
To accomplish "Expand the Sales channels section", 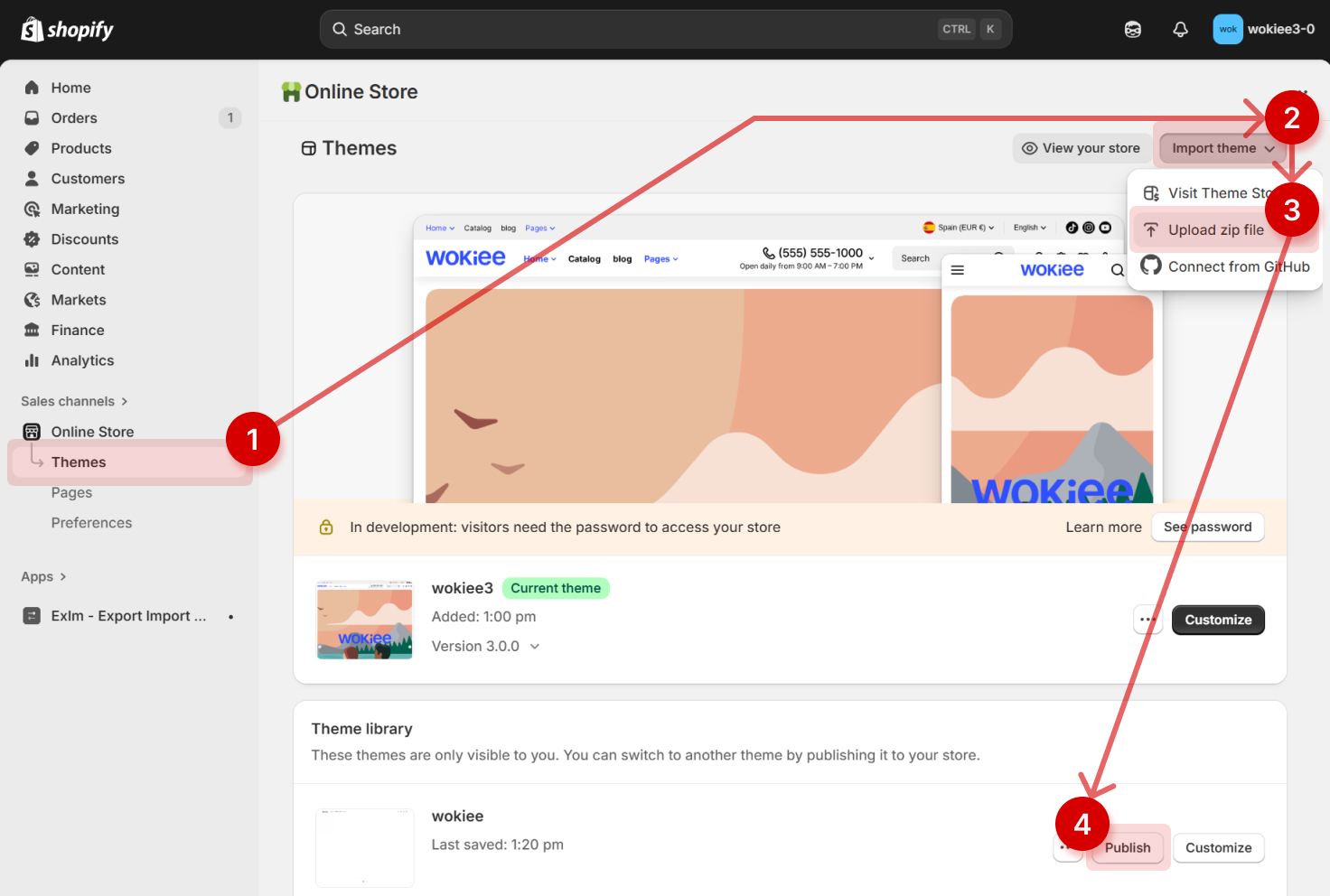I will 74,401.
